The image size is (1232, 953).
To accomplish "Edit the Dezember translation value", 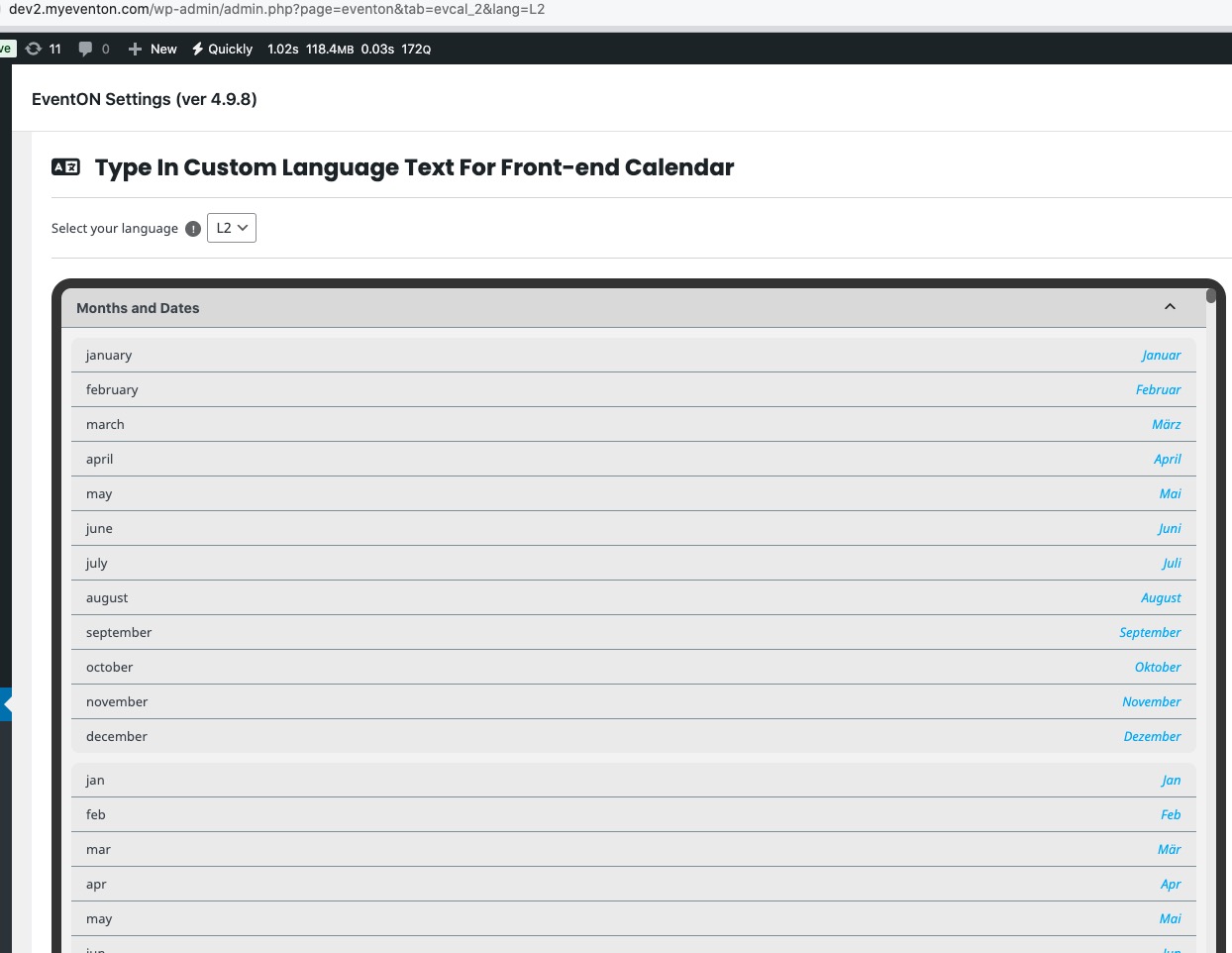I will [x=1152, y=736].
